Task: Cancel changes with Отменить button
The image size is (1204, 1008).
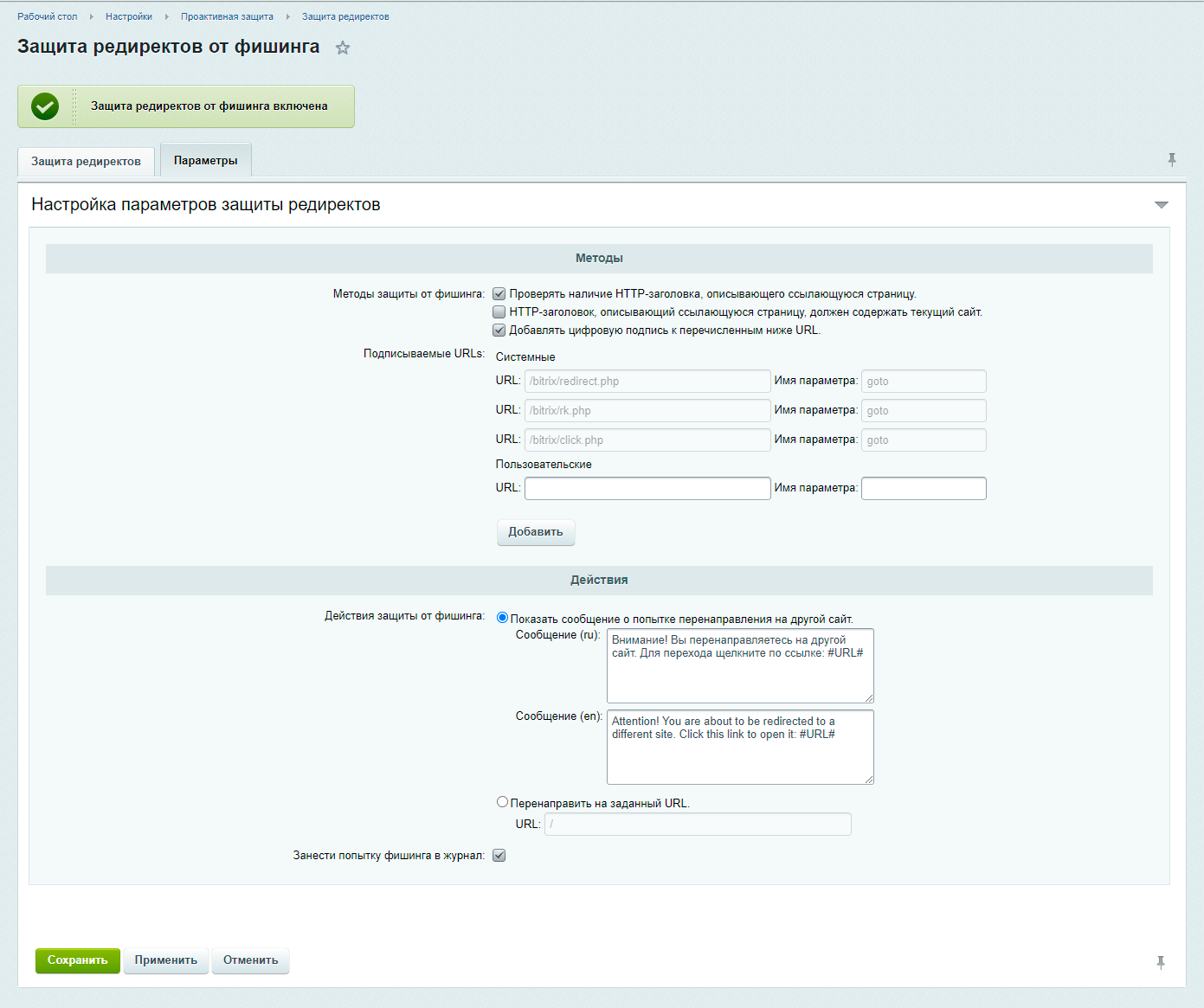Action: tap(251, 960)
